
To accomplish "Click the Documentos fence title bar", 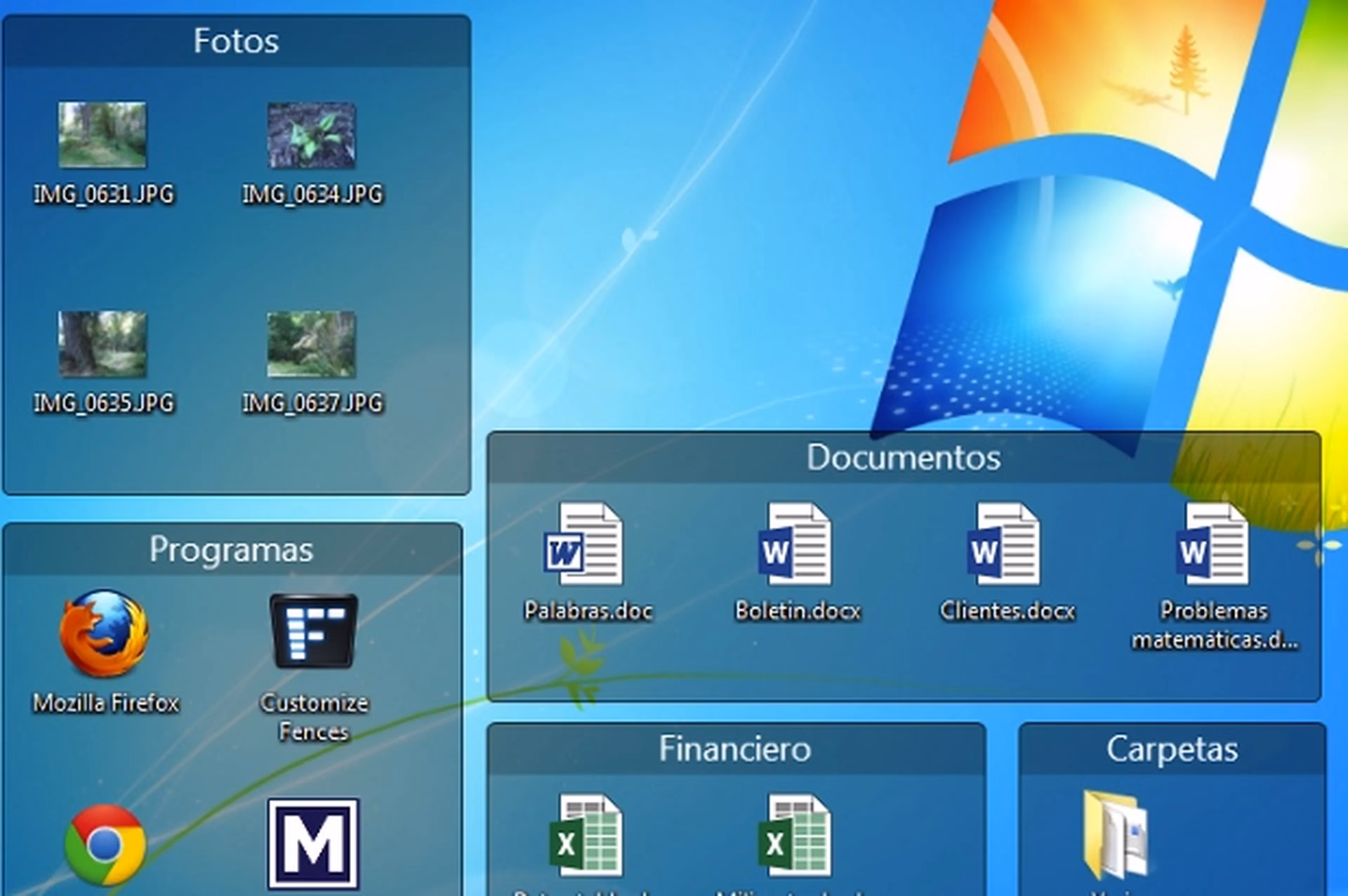I will point(904,457).
